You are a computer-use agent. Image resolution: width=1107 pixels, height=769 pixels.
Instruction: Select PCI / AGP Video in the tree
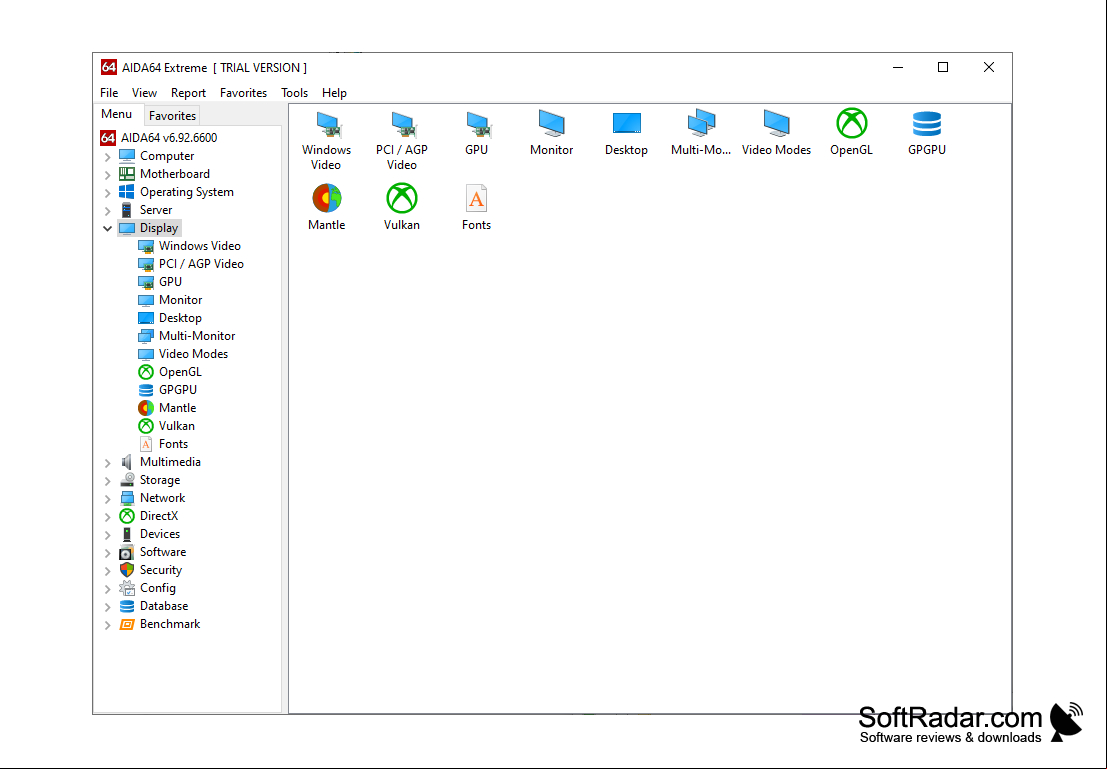191,264
